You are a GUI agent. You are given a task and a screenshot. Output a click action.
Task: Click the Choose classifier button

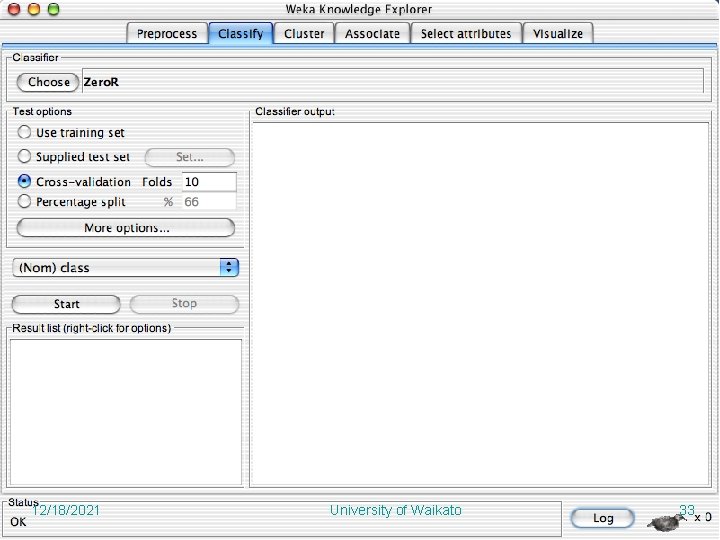coord(48,82)
